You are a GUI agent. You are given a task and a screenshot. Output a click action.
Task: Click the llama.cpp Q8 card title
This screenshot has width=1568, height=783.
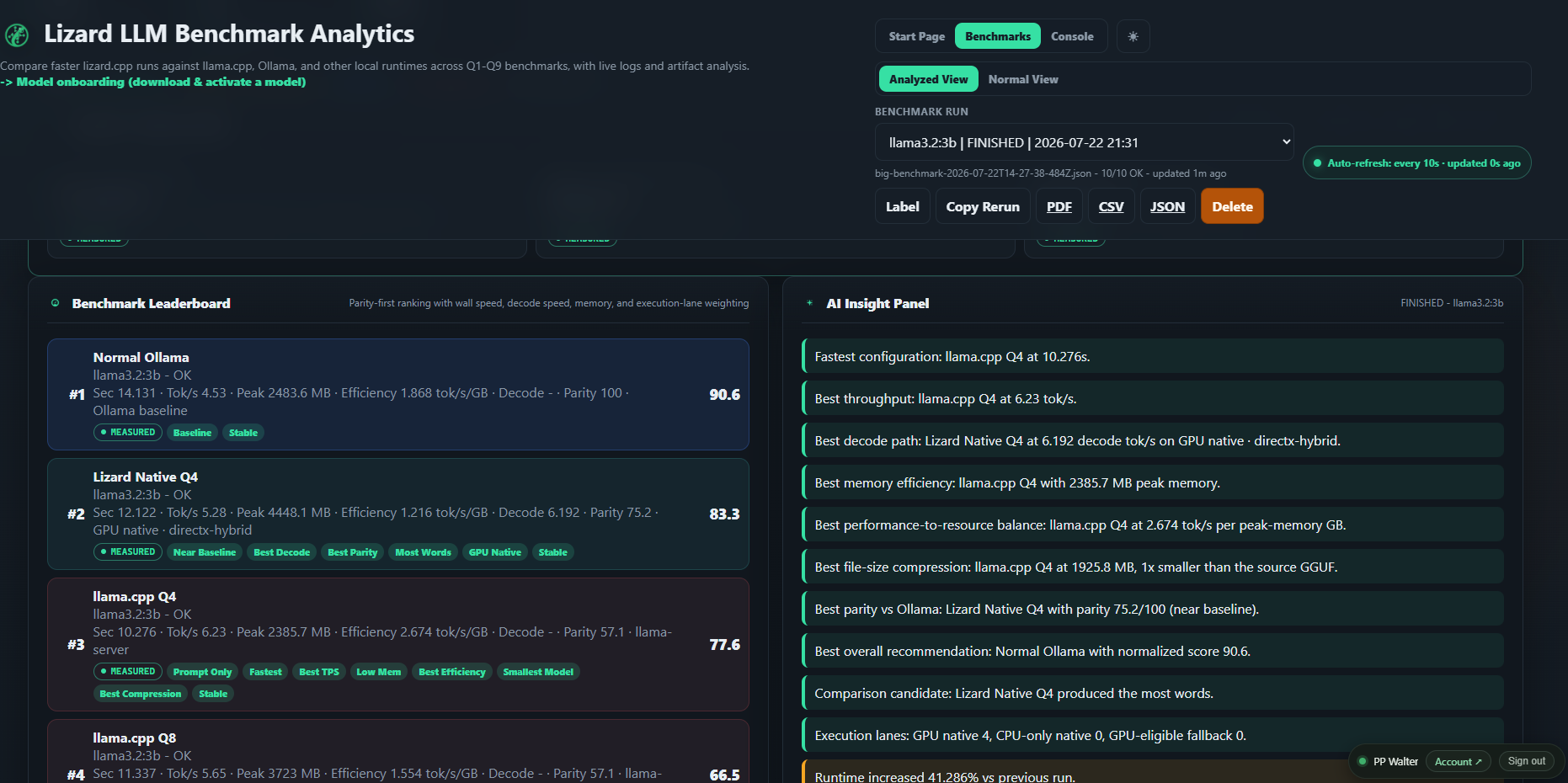click(x=135, y=738)
